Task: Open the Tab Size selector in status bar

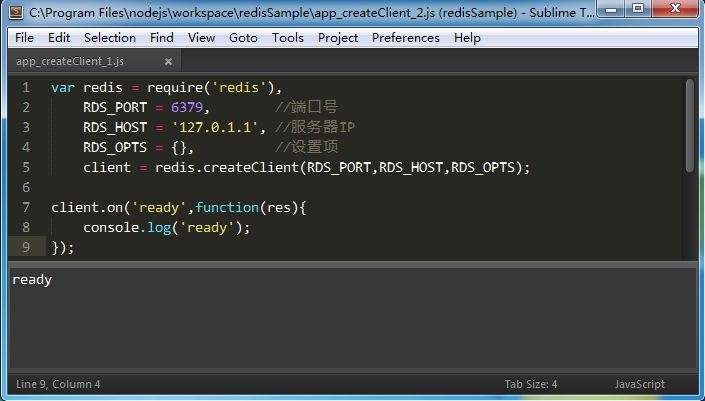Action: [531, 384]
